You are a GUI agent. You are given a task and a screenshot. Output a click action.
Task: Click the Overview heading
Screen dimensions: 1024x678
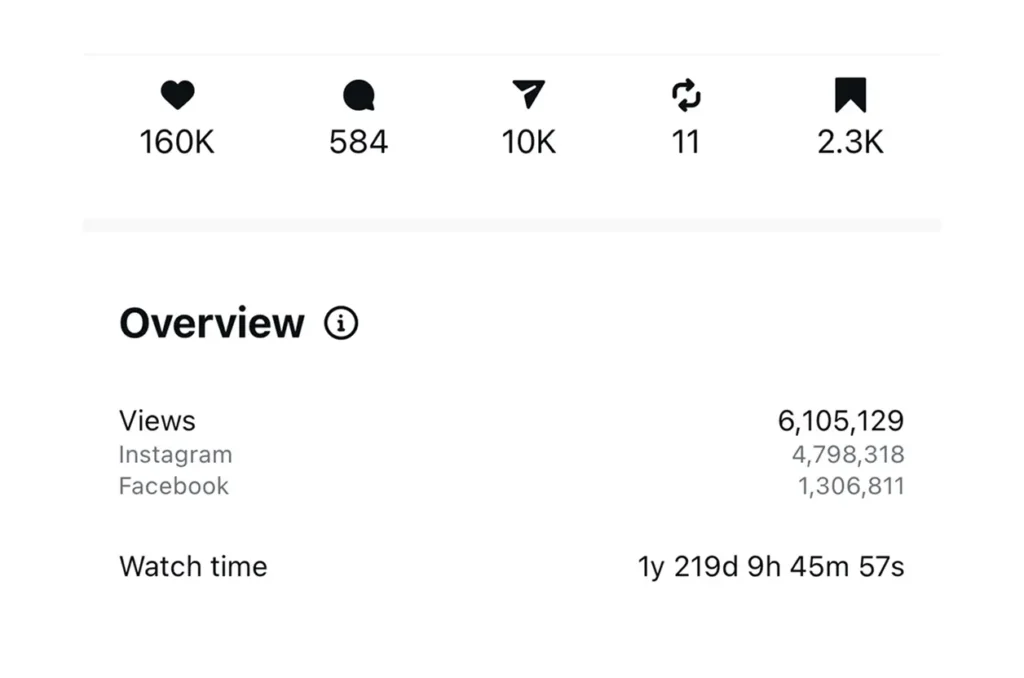pyautogui.click(x=212, y=324)
